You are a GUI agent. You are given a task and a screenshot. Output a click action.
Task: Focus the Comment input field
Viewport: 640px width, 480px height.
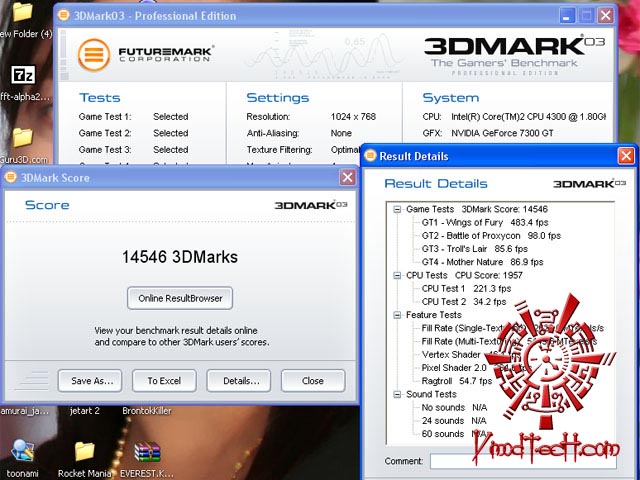[x=522, y=461]
